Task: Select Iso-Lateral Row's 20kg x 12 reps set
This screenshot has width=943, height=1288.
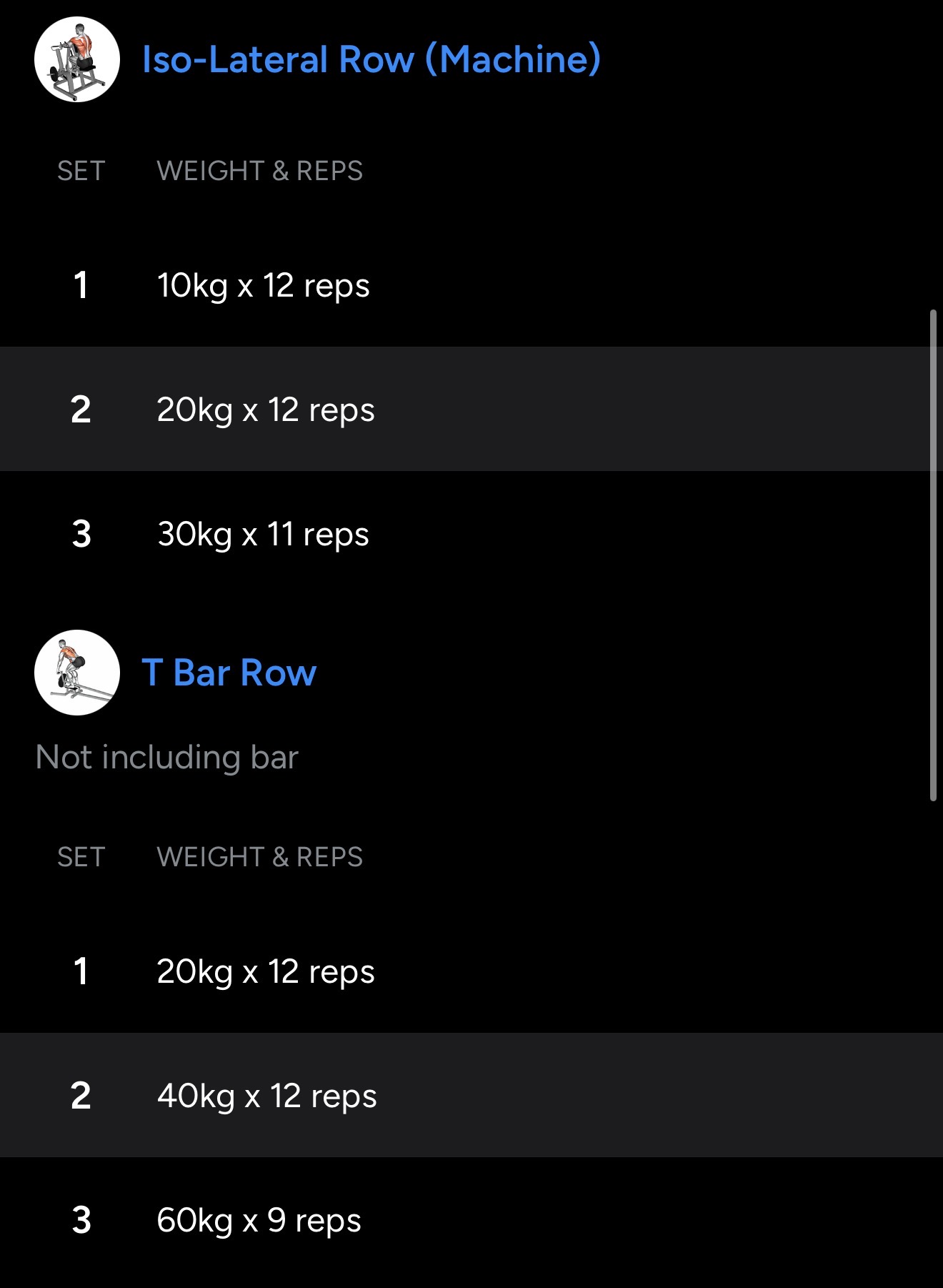Action: coord(266,410)
